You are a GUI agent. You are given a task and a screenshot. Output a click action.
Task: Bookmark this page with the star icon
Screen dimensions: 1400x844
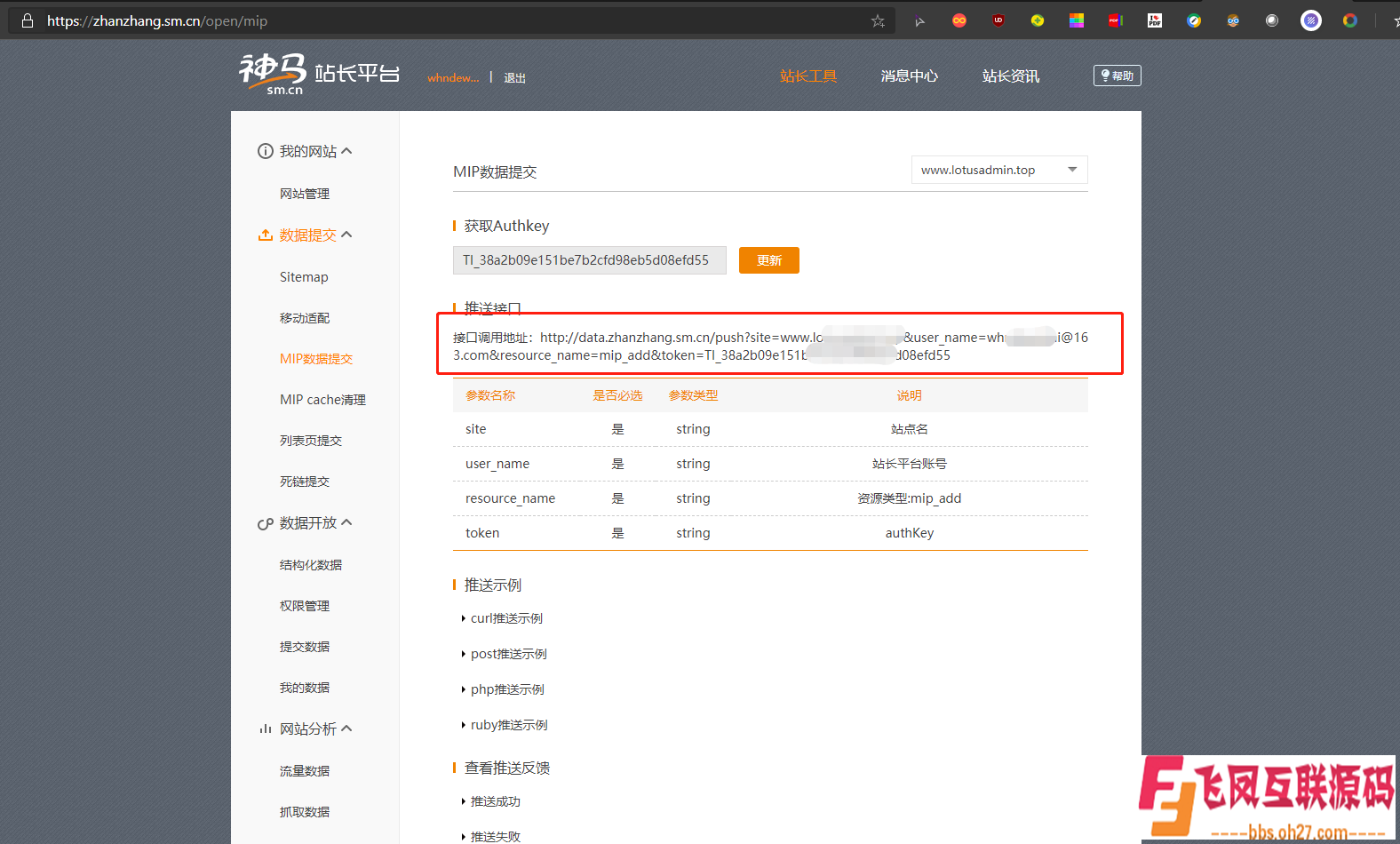878,20
